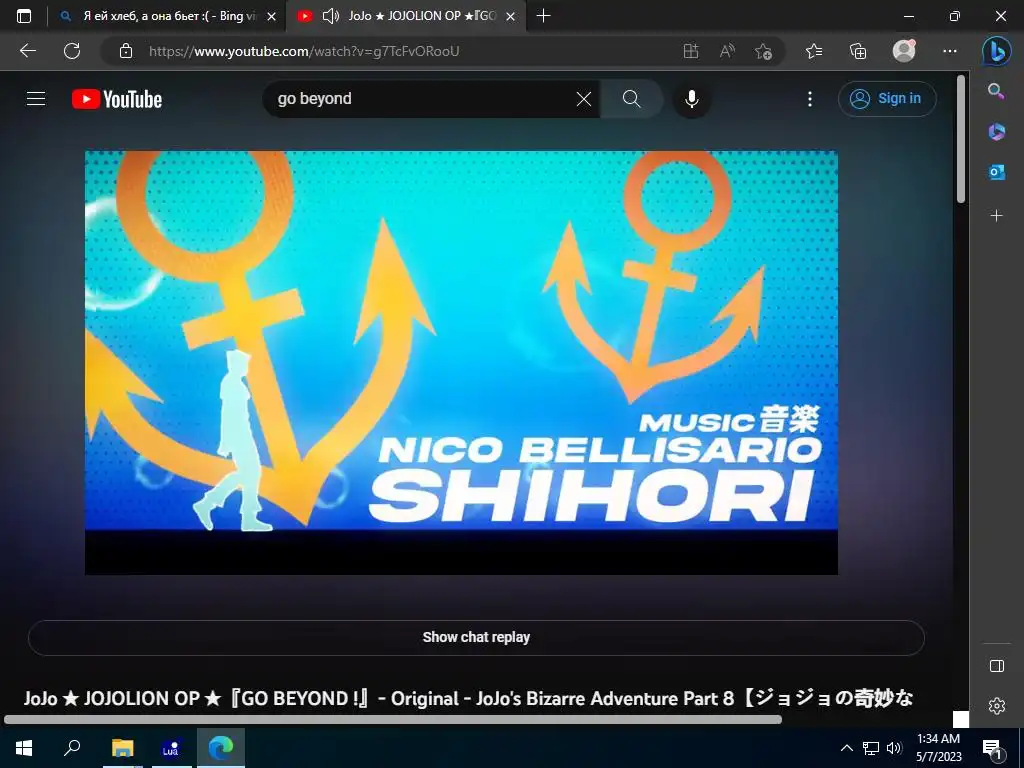This screenshot has width=1024, height=768.
Task: Mute the tab via the speaker icon
Action: point(330,16)
